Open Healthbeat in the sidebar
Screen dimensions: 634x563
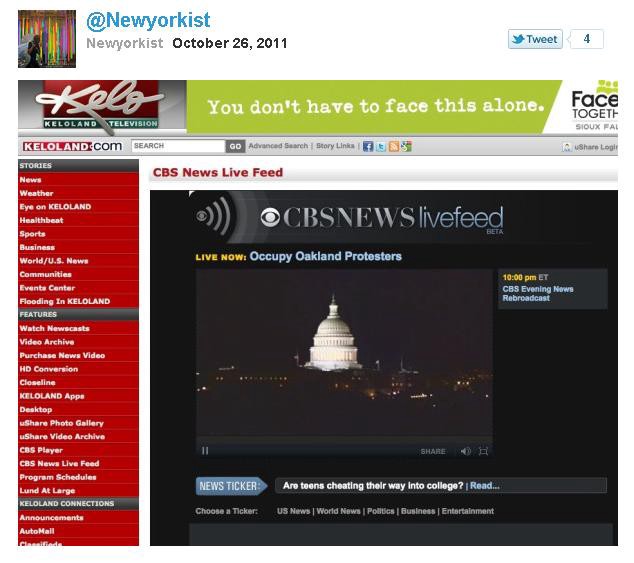click(x=78, y=220)
